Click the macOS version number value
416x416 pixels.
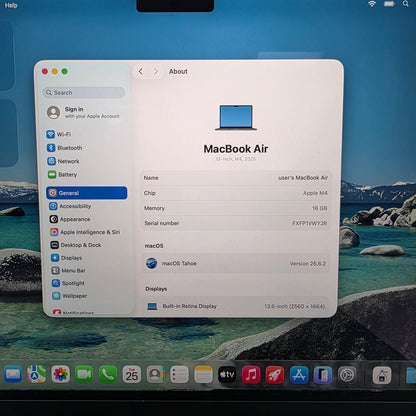(x=308, y=263)
